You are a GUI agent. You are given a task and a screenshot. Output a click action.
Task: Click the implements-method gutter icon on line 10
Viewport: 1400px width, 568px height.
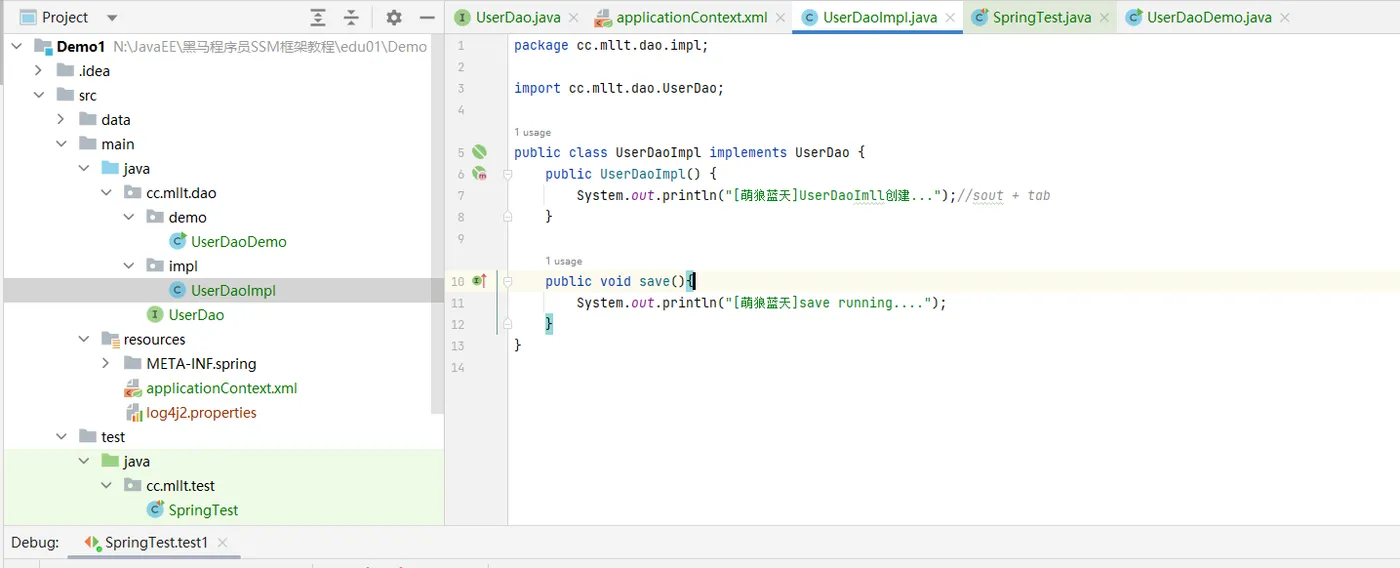coord(479,281)
